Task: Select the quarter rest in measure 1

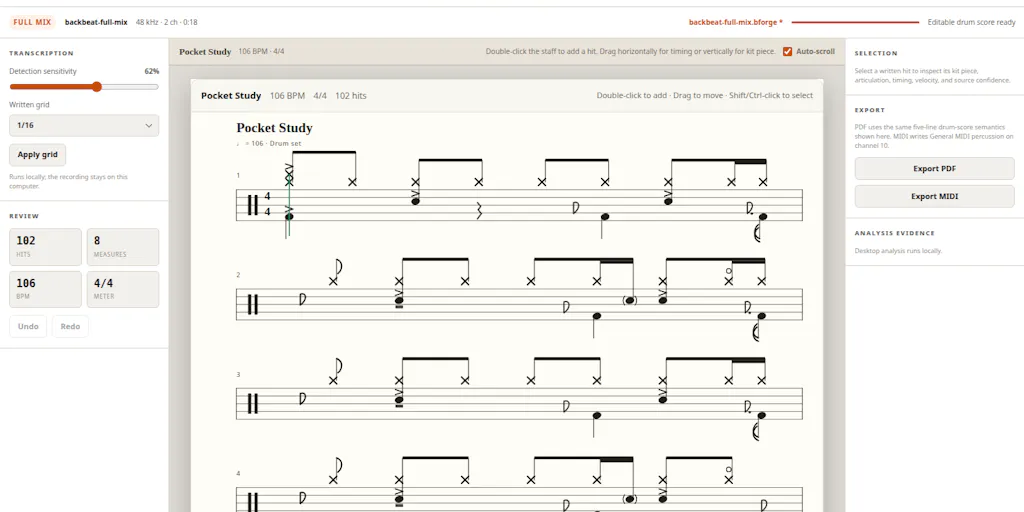Action: point(479,210)
